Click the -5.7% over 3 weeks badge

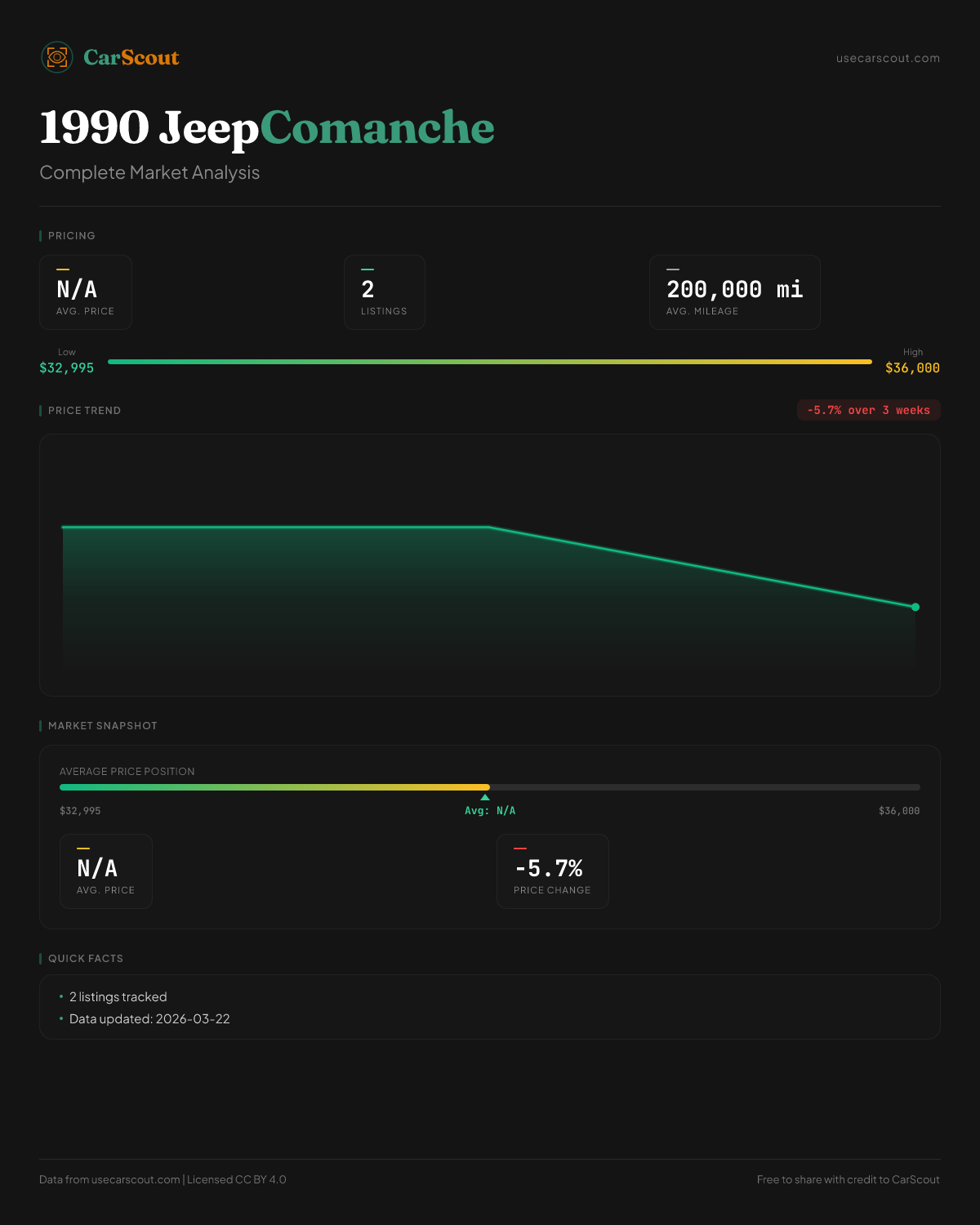click(868, 410)
